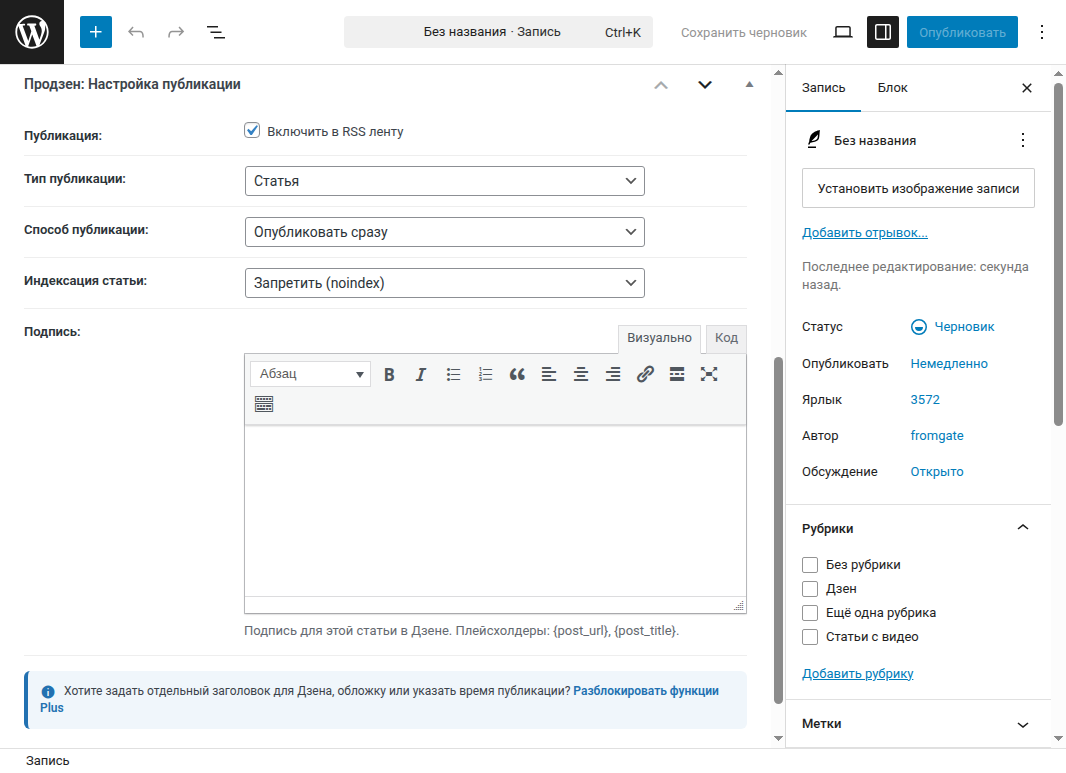Viewport: 1066px width, 773px height.
Task: Expand the Метки section
Action: (1022, 724)
